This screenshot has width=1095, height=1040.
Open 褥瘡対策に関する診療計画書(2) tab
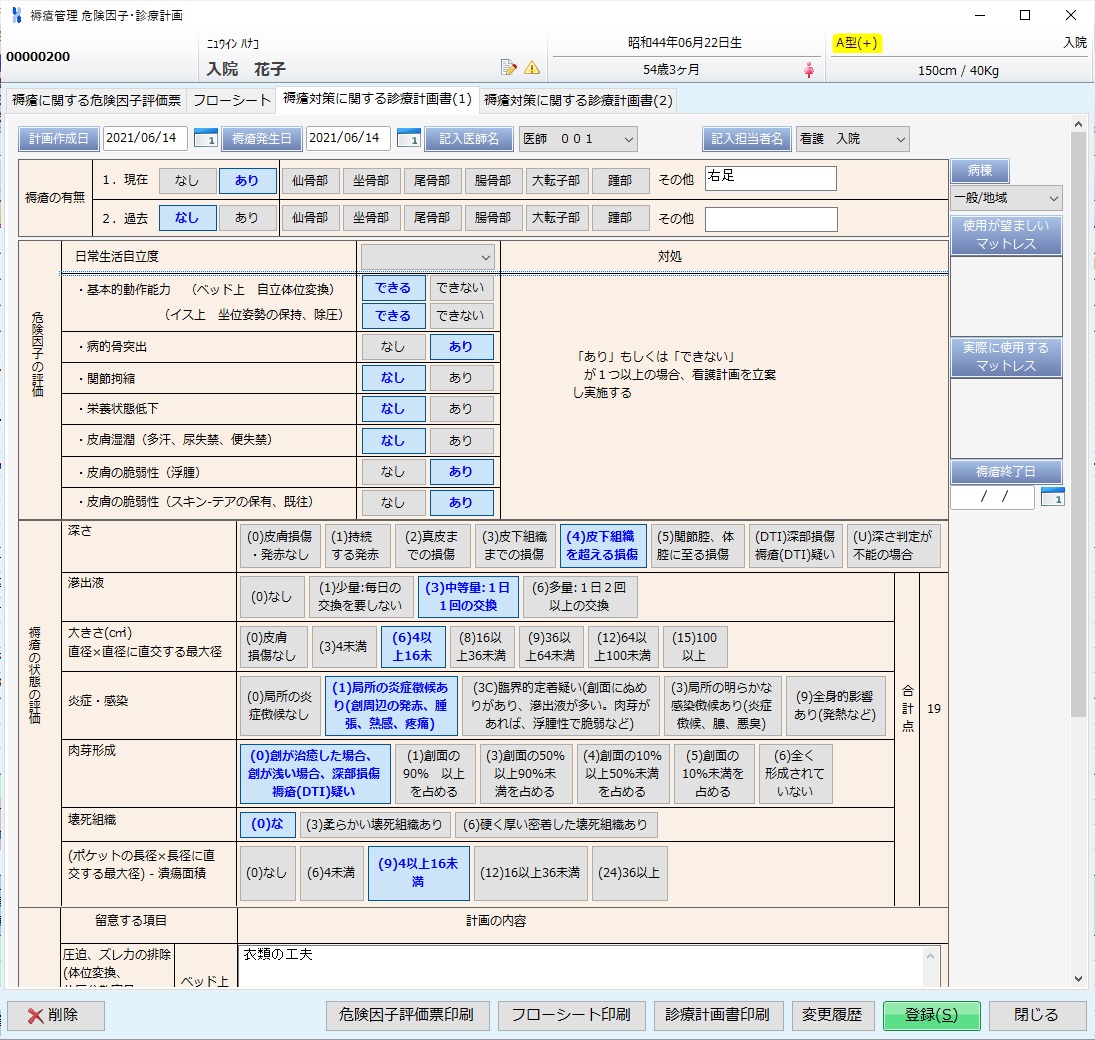(x=579, y=100)
